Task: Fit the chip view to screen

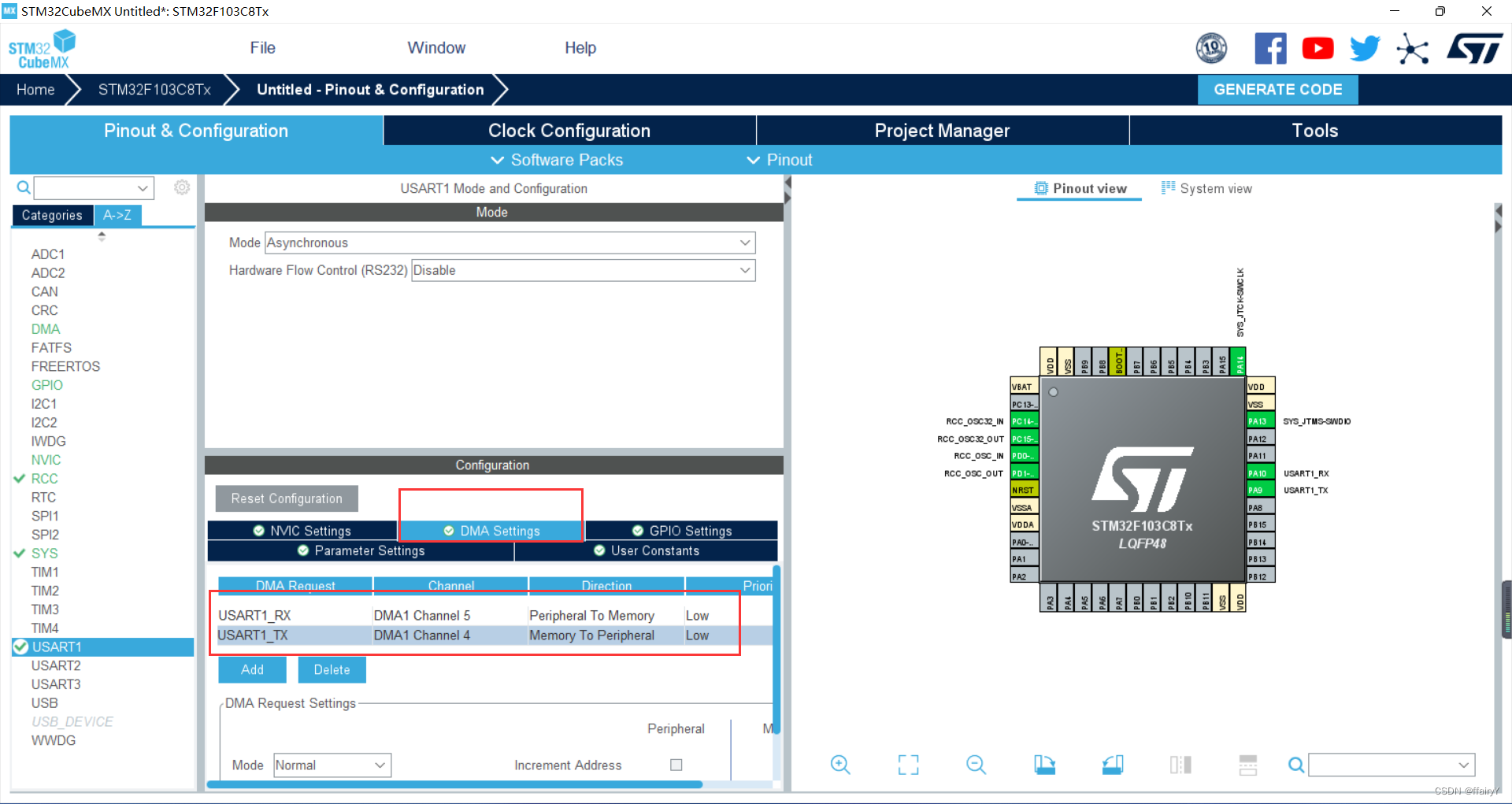Action: (908, 765)
